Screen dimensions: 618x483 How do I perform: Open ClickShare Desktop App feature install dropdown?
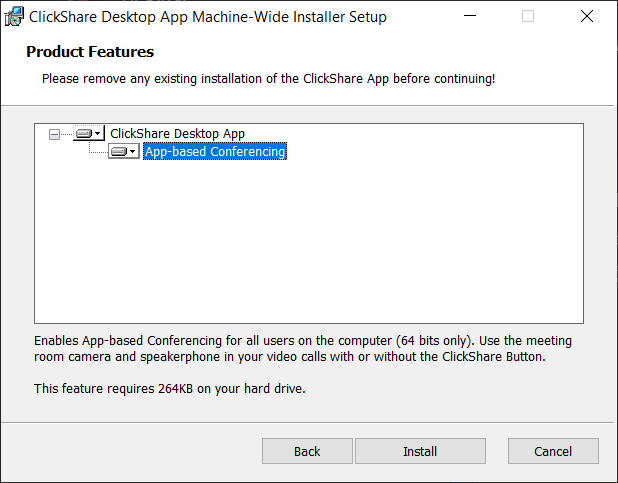[89, 133]
